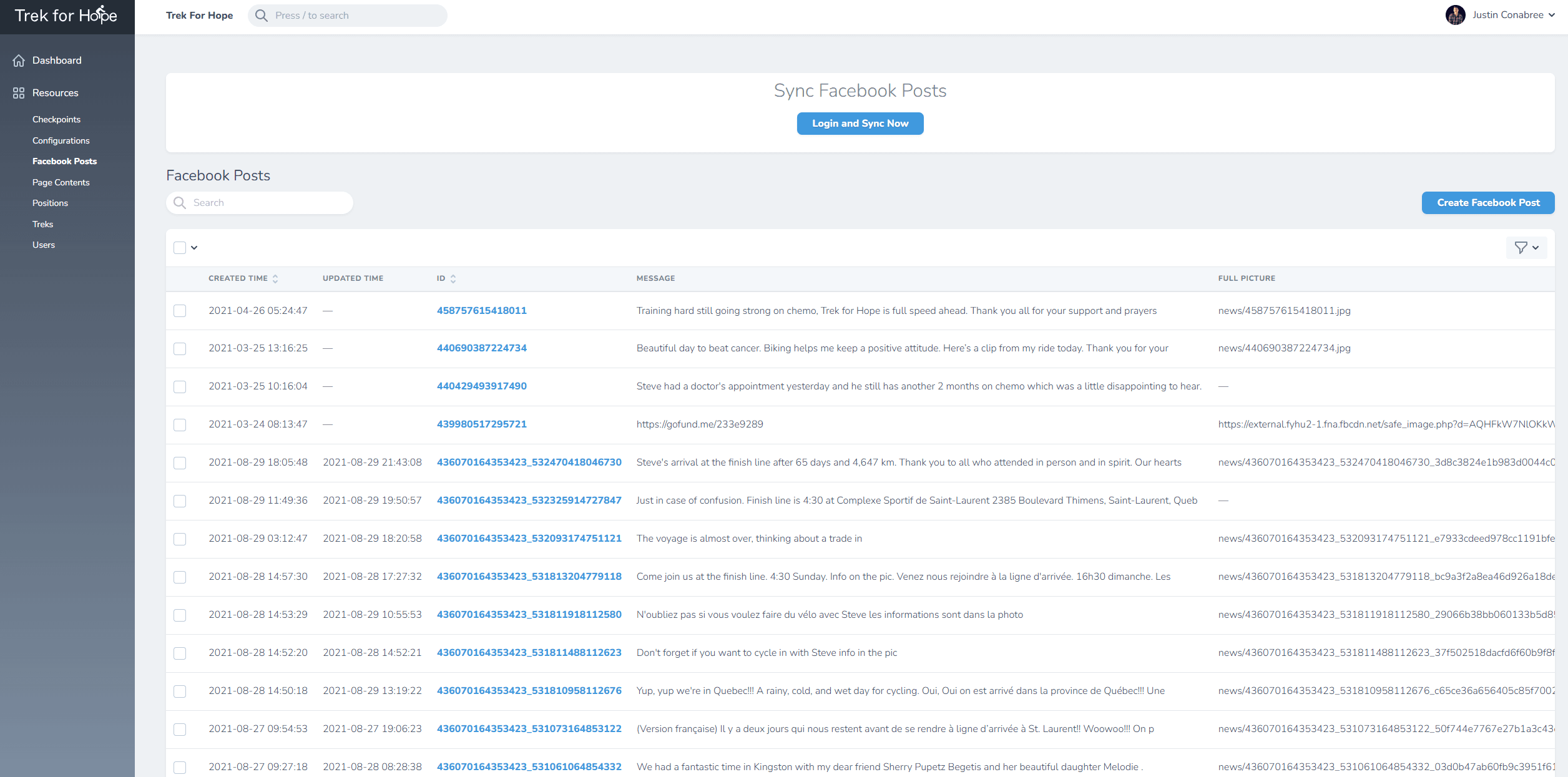Click the ID column sort arrows
The width and height of the screenshot is (1568, 777).
tap(453, 279)
